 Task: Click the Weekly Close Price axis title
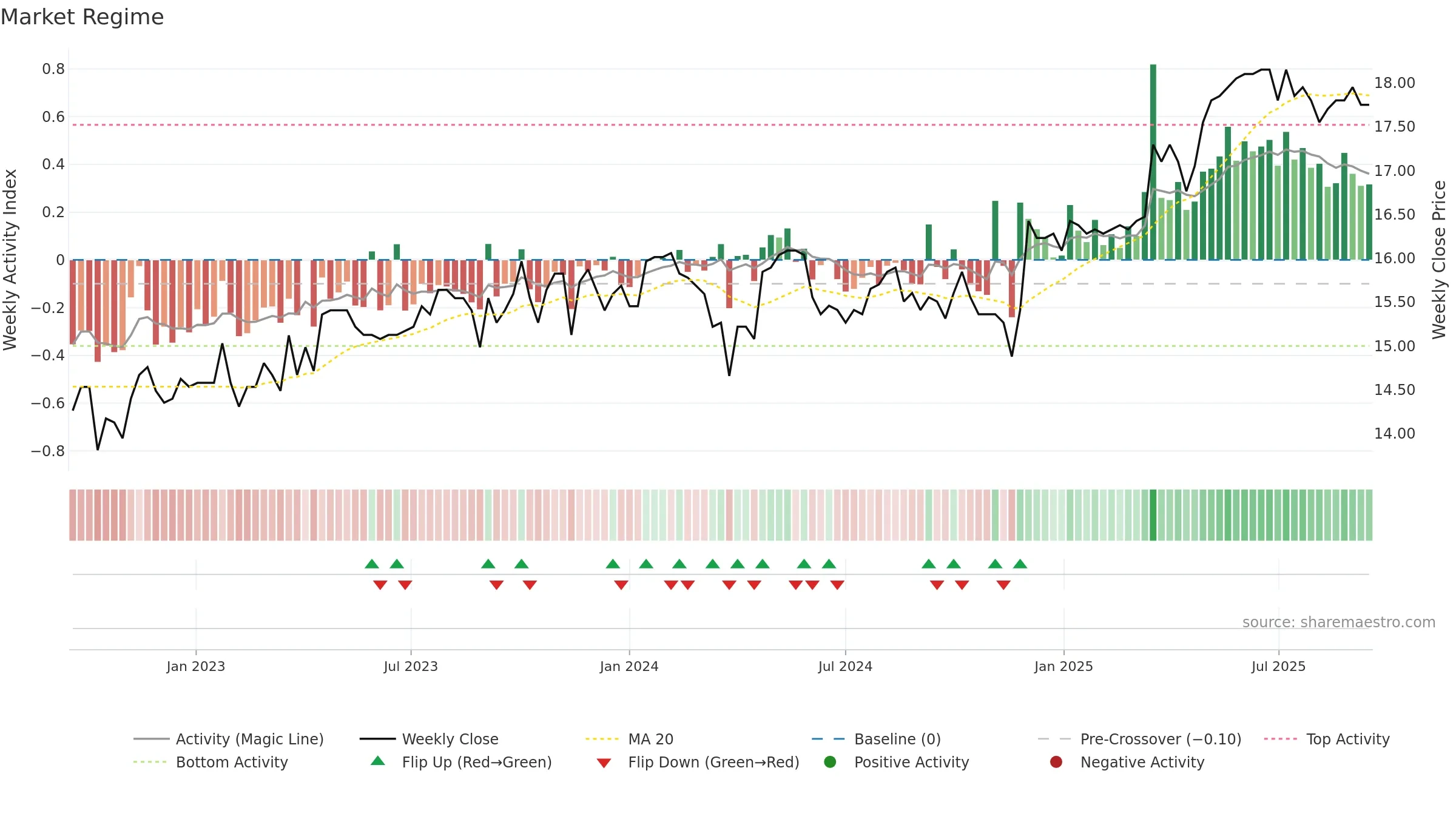pyautogui.click(x=1439, y=260)
